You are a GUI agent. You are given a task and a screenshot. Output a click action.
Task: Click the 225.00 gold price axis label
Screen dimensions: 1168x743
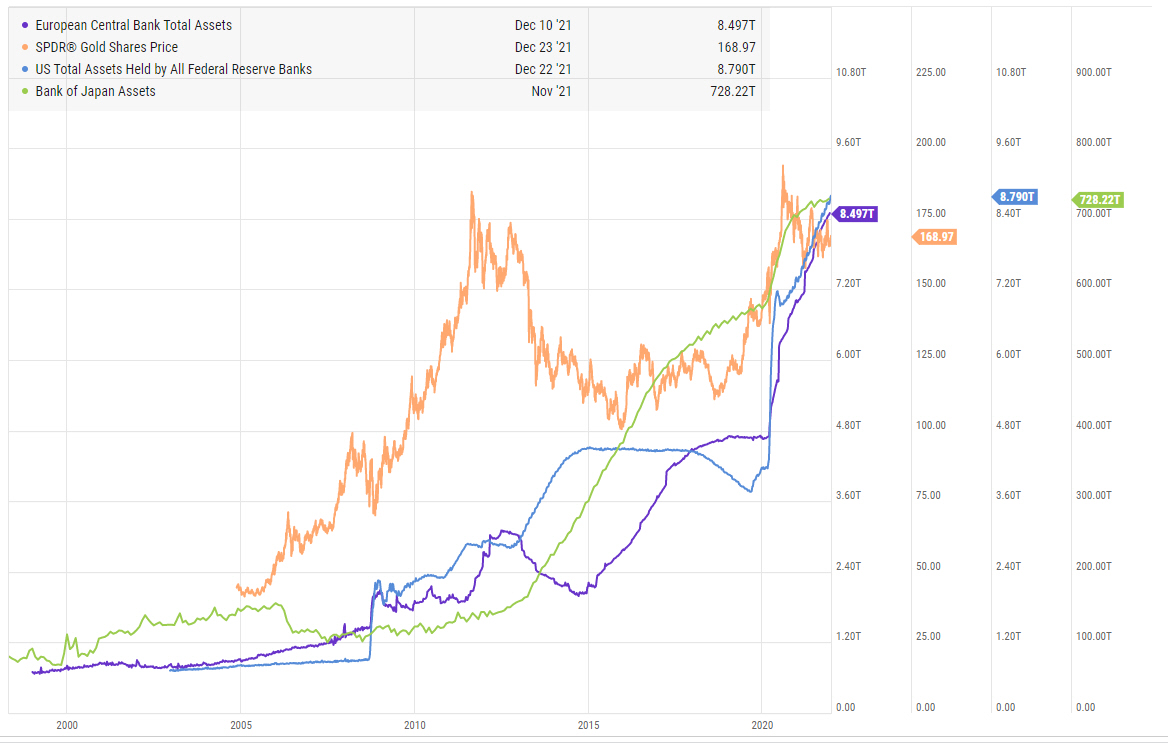coord(930,72)
